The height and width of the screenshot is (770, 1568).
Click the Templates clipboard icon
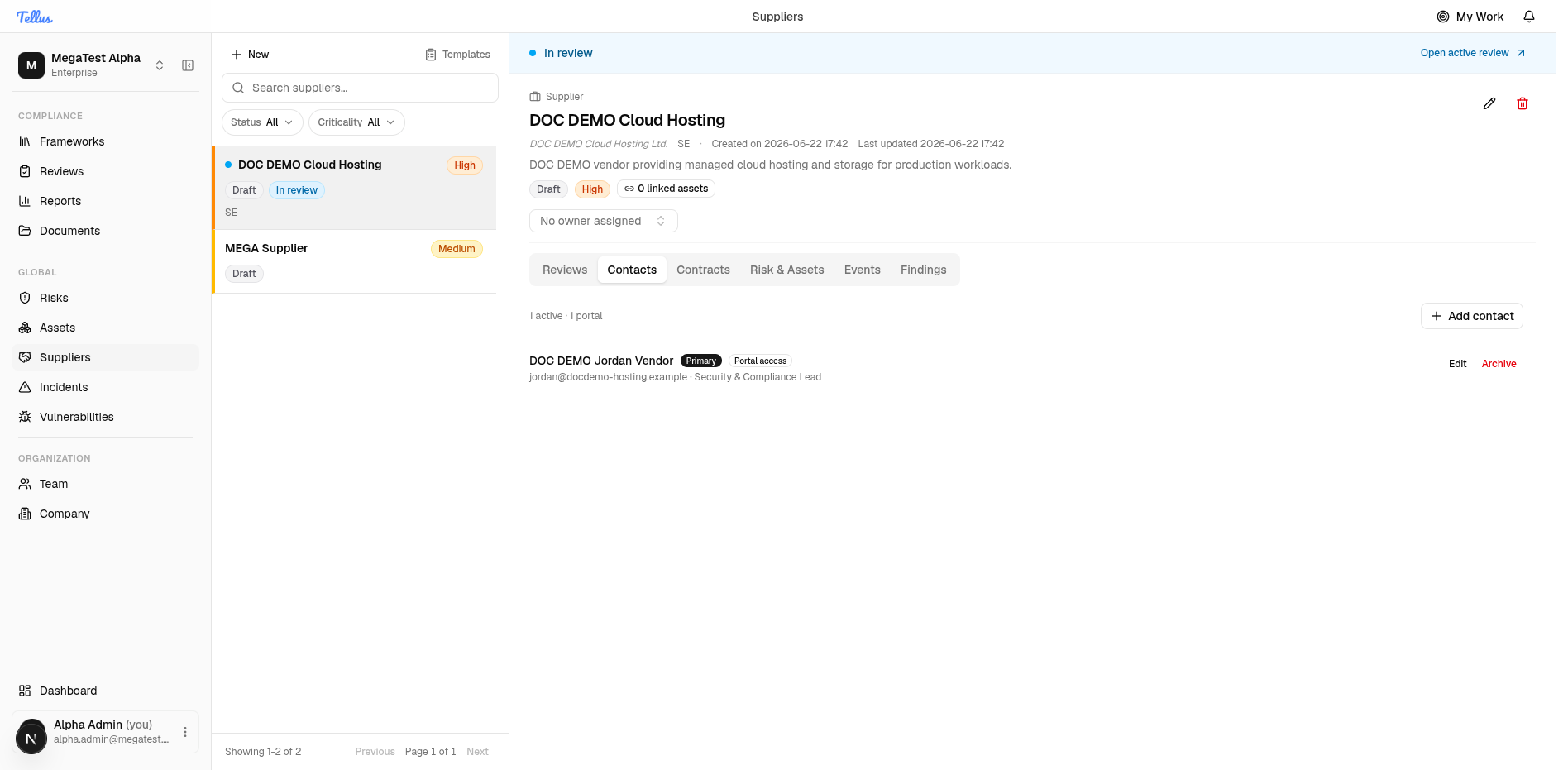(431, 55)
